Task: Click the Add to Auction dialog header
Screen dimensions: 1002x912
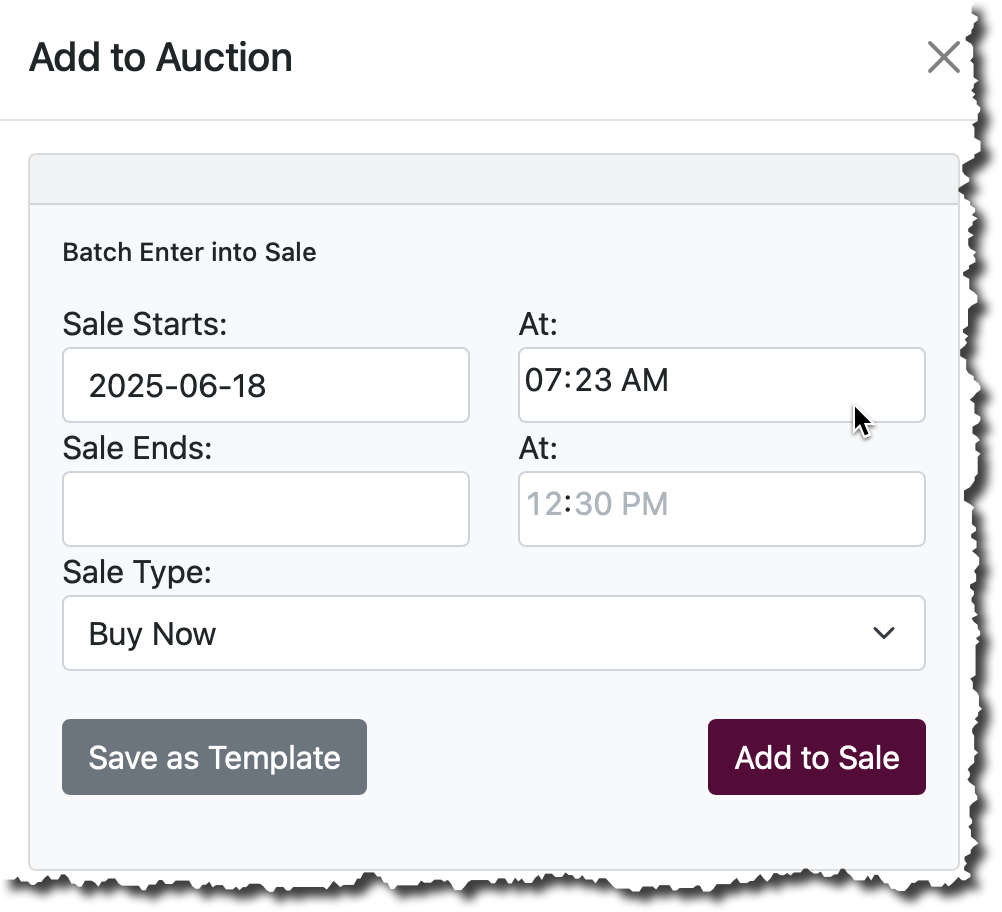Action: pyautogui.click(x=160, y=57)
